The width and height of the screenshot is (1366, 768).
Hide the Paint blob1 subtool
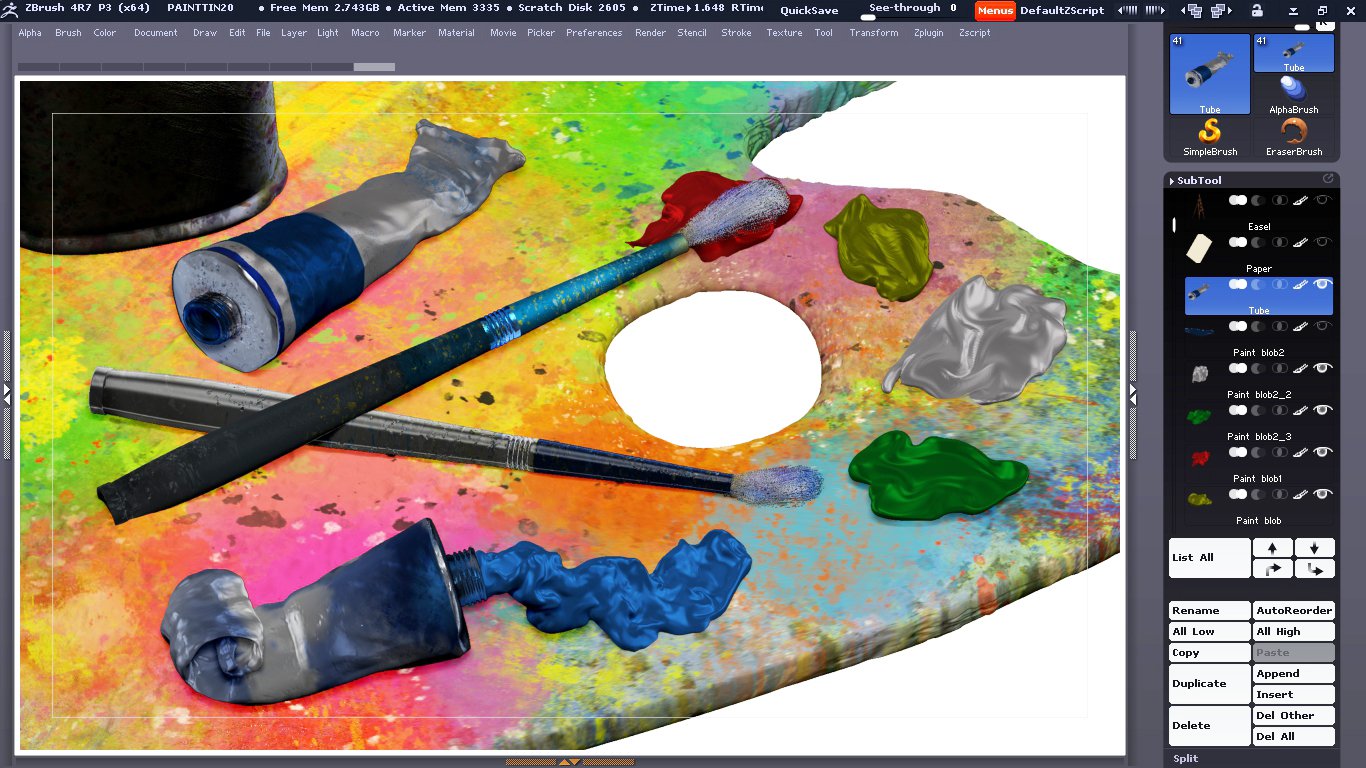point(1323,452)
